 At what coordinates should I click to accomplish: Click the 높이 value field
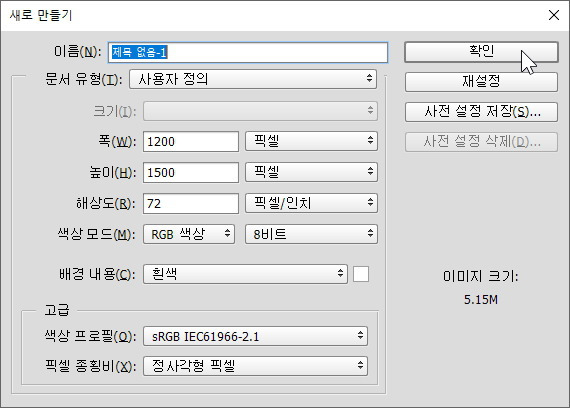(191, 172)
